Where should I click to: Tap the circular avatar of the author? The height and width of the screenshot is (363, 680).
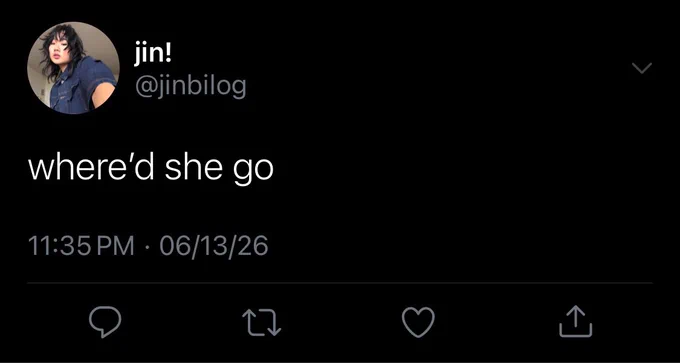[73, 68]
